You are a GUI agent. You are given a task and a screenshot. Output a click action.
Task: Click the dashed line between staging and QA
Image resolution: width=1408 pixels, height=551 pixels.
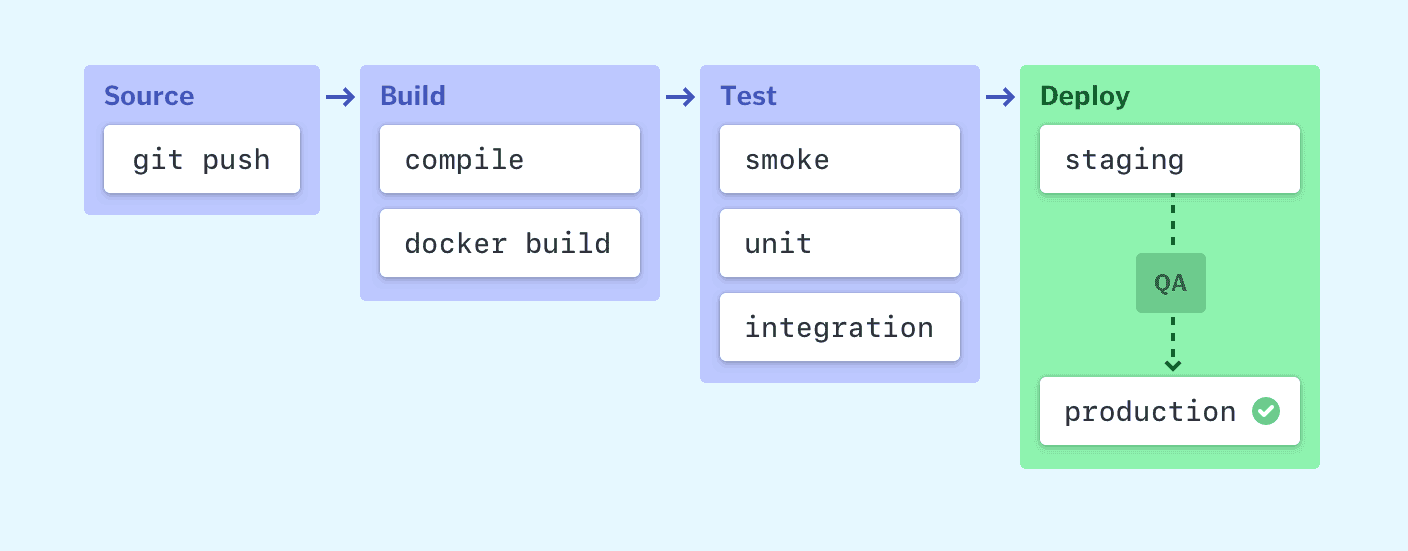1172,223
